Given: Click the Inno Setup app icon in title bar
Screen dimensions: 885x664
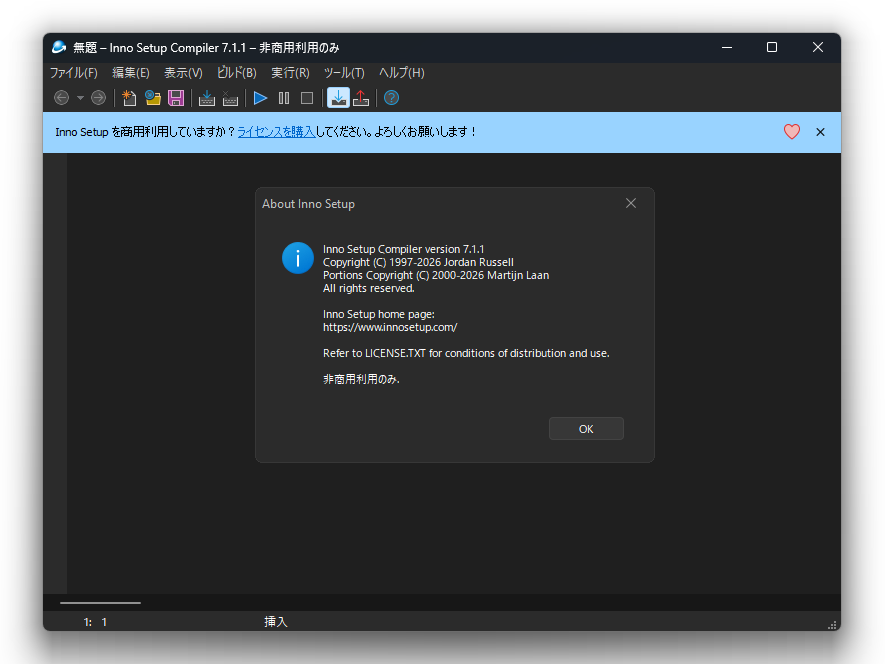Looking at the screenshot, I should pos(59,47).
